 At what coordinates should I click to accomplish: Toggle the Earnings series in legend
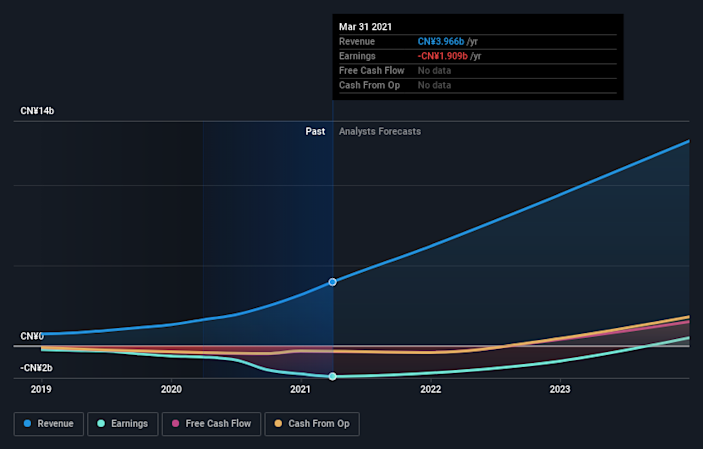[120, 424]
